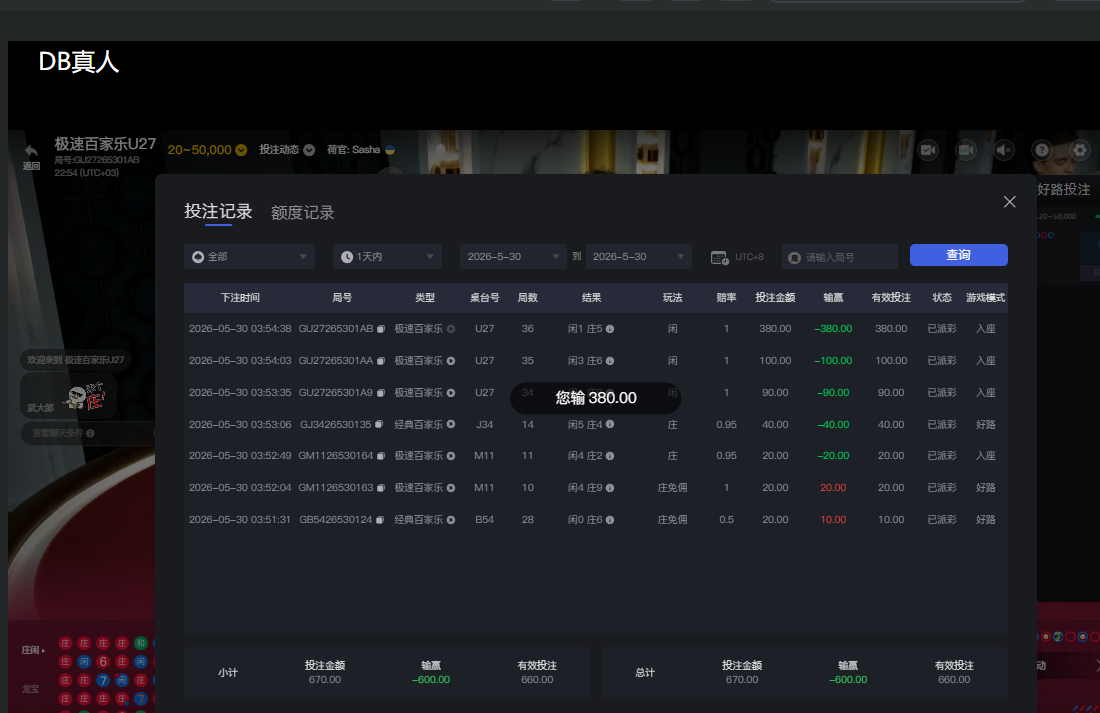Expand the 20~50,000 bet limit dropdown

tap(241, 150)
